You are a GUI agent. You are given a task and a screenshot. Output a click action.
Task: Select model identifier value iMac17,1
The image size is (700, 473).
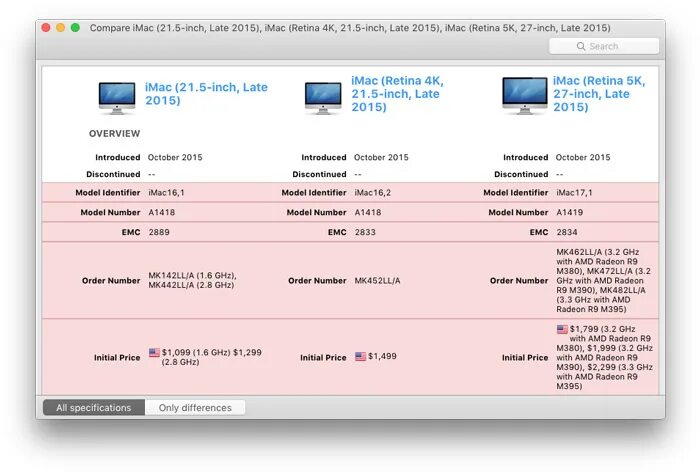(x=575, y=193)
